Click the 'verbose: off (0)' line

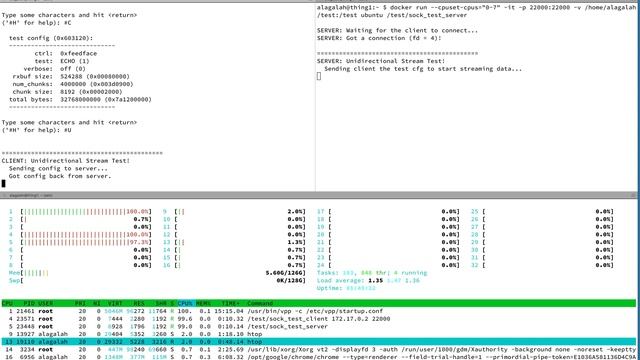pyautogui.click(x=54, y=69)
